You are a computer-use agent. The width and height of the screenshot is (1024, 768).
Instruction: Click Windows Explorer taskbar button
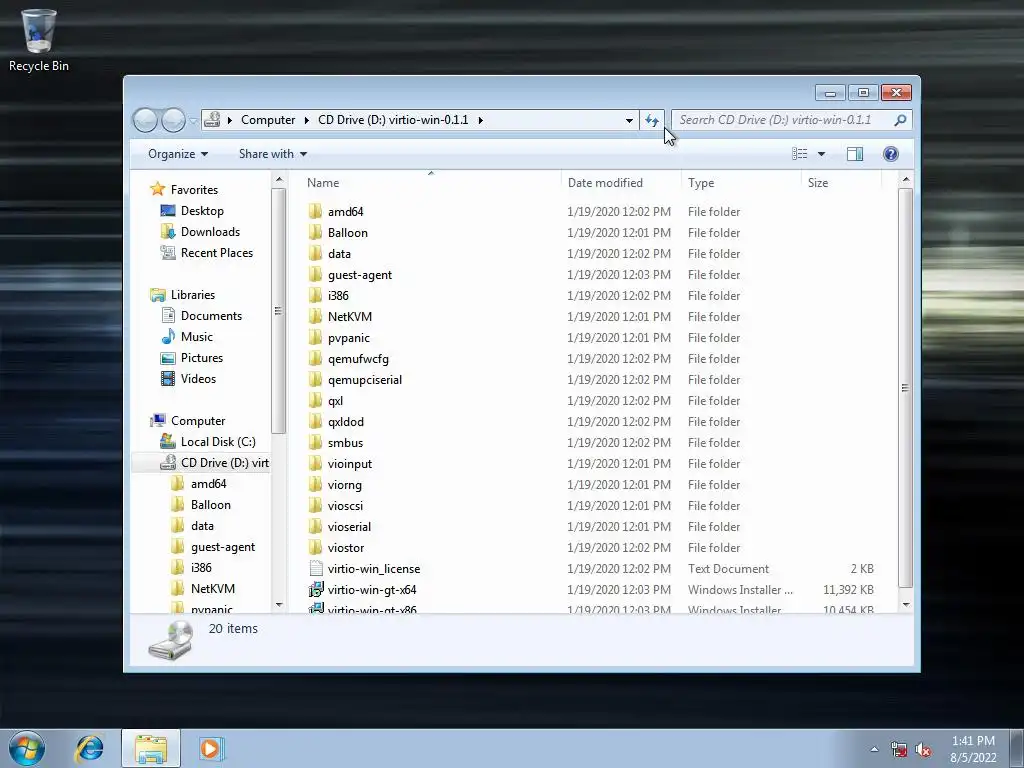tap(150, 748)
